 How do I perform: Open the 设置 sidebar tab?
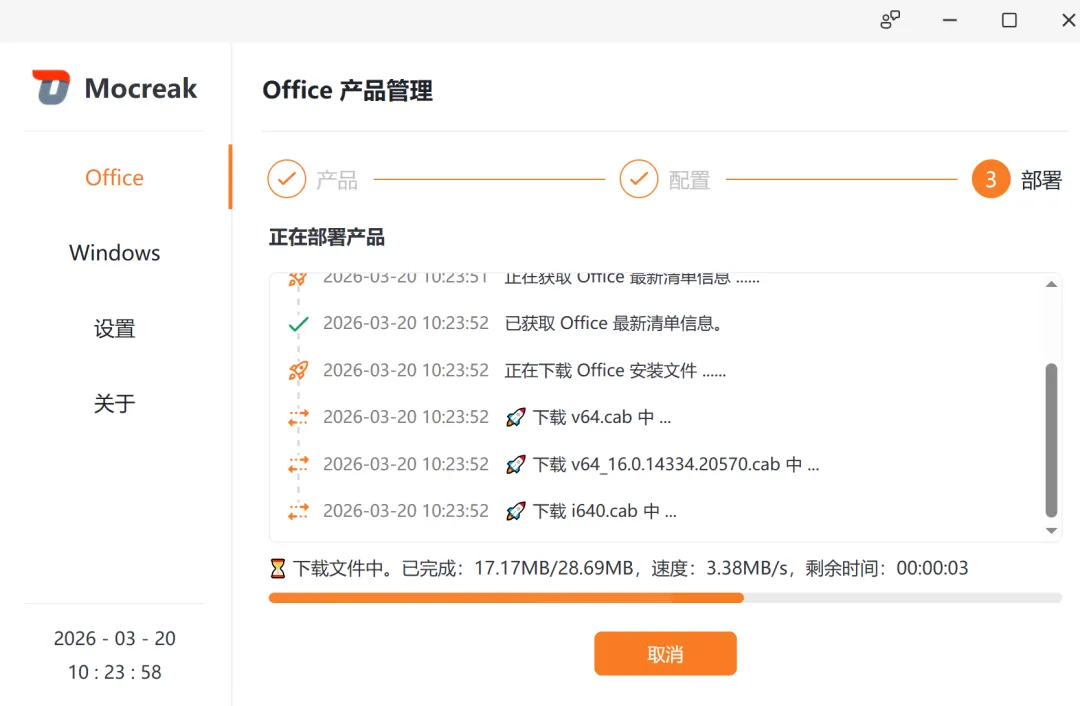[x=114, y=329]
